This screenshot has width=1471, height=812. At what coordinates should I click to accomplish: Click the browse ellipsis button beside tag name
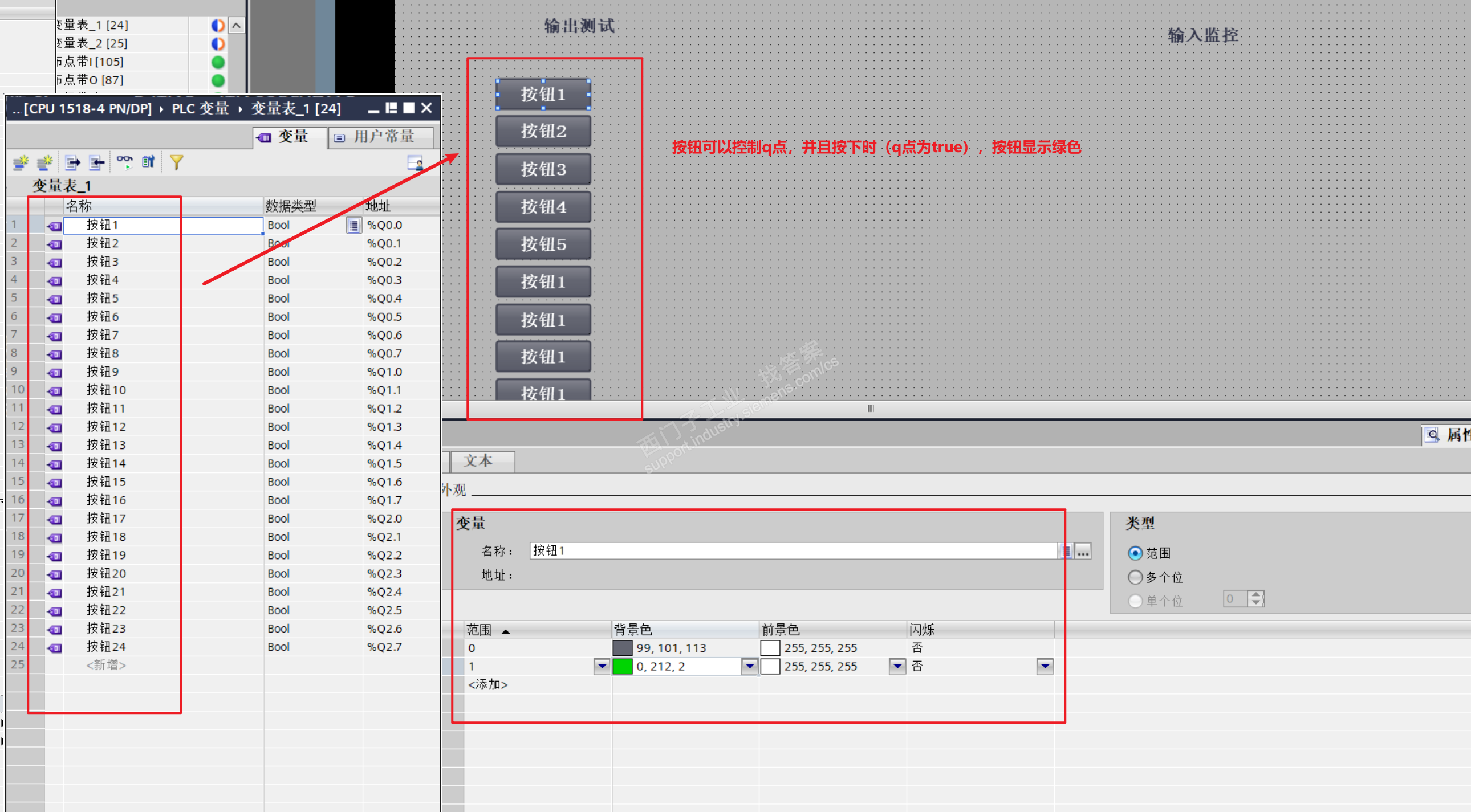[x=1083, y=551]
